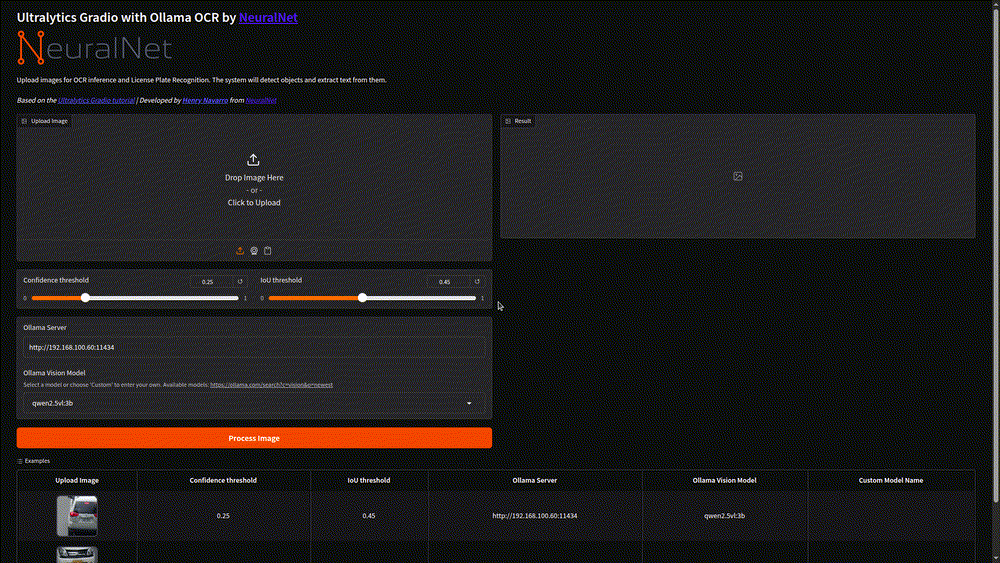Expand the Ollama Vision Model dropdown arrow
The image size is (1000, 563).
coord(470,404)
